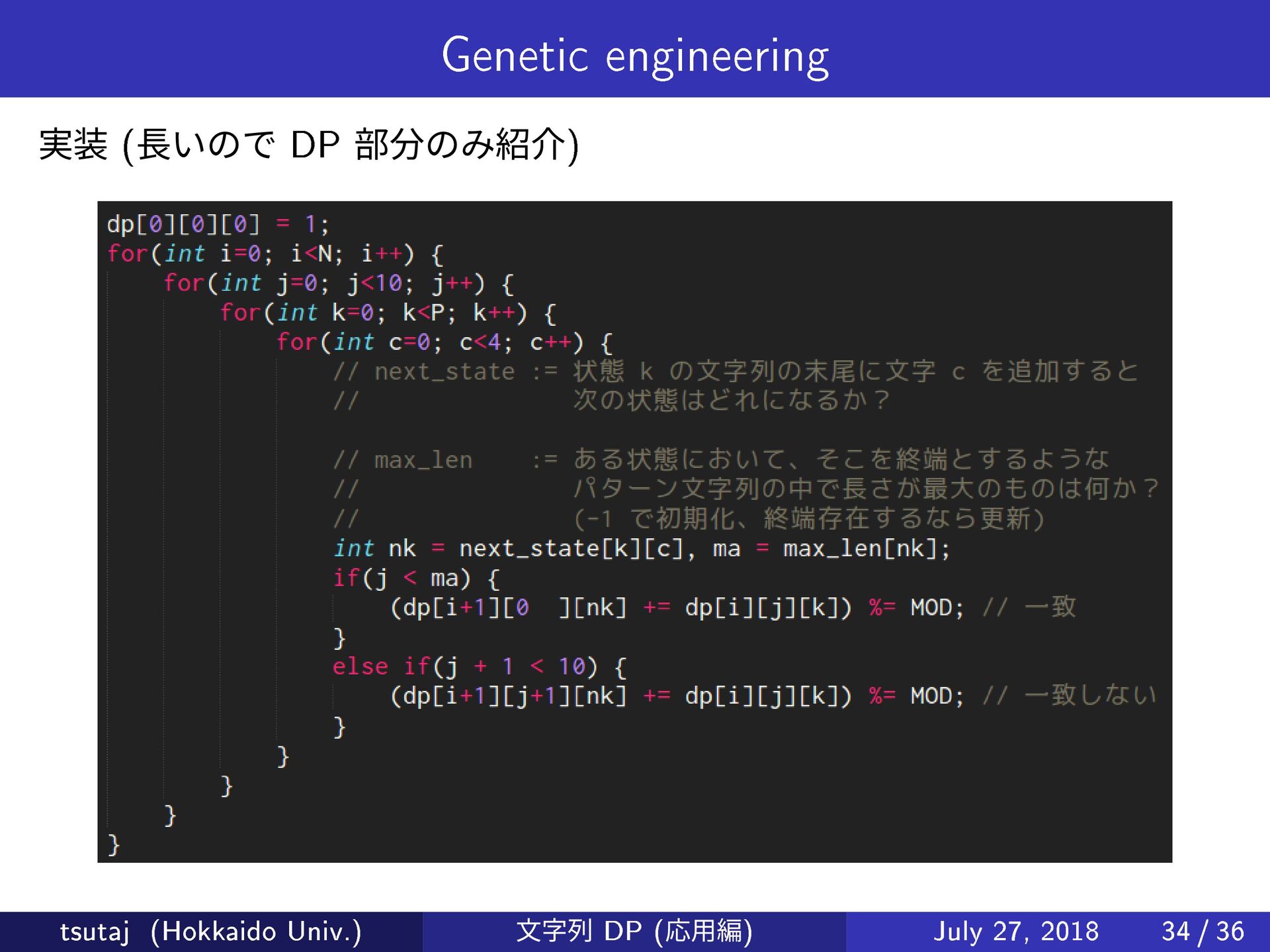The height and width of the screenshot is (952, 1270).
Task: Click the for loop with j<10
Action: [338, 284]
